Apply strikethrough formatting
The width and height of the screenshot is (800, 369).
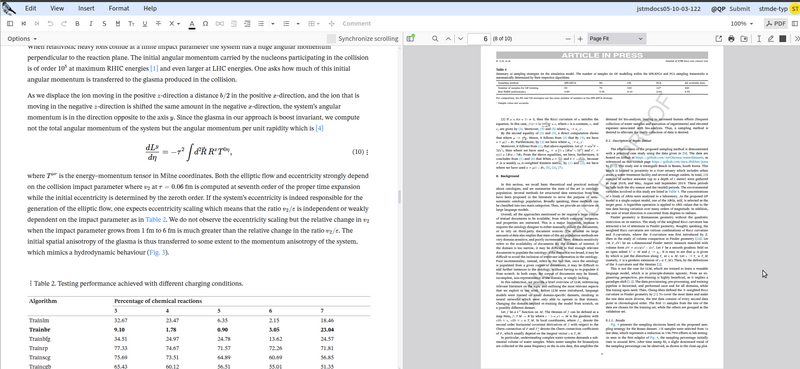click(158, 23)
